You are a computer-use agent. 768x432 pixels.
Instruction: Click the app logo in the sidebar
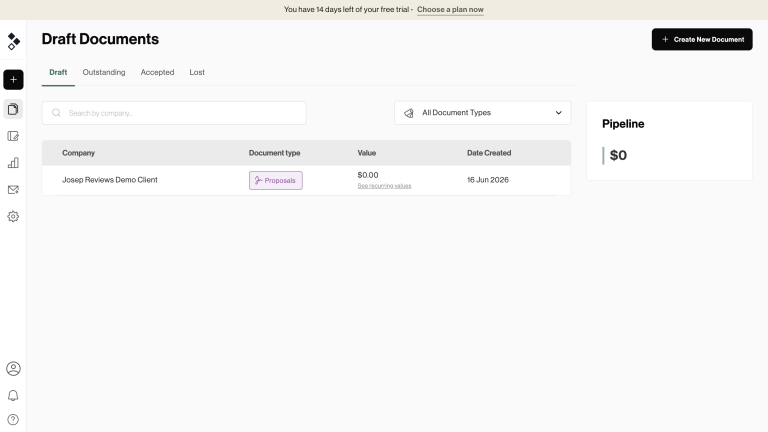[x=13, y=41]
